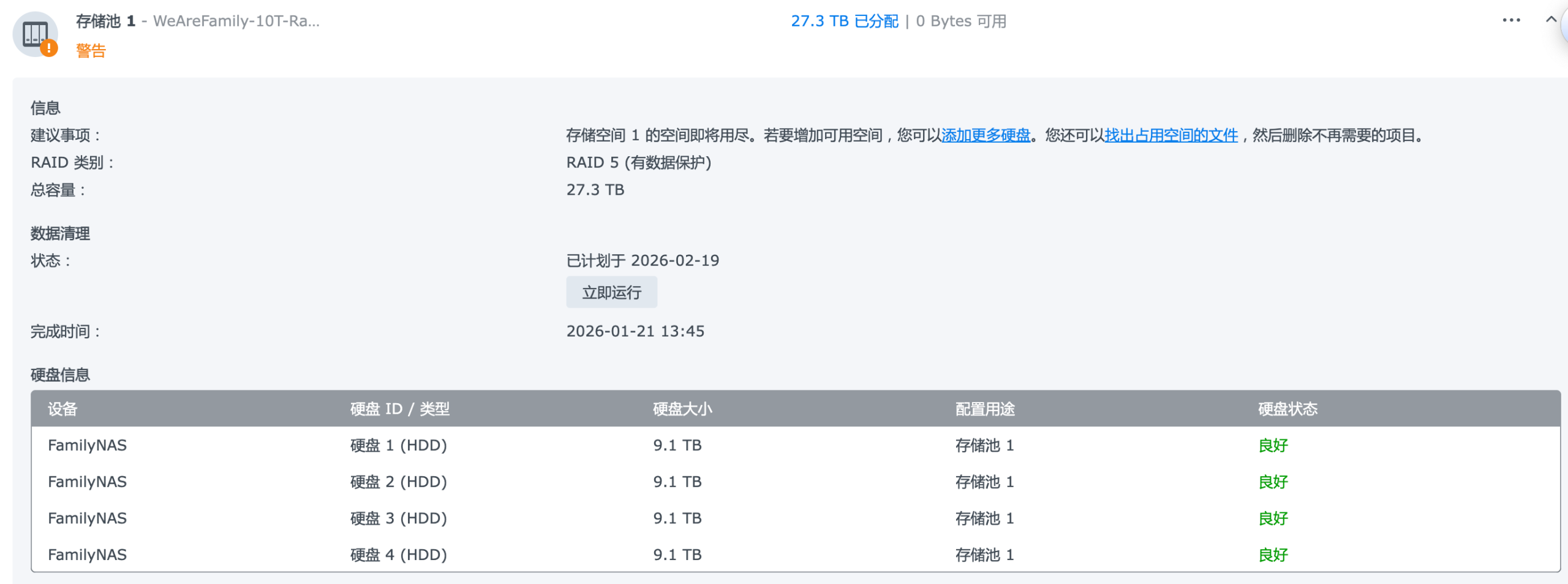Image resolution: width=1568 pixels, height=584 pixels.
Task: Click the 27.3 TB 已分配 usage text
Action: tap(844, 21)
